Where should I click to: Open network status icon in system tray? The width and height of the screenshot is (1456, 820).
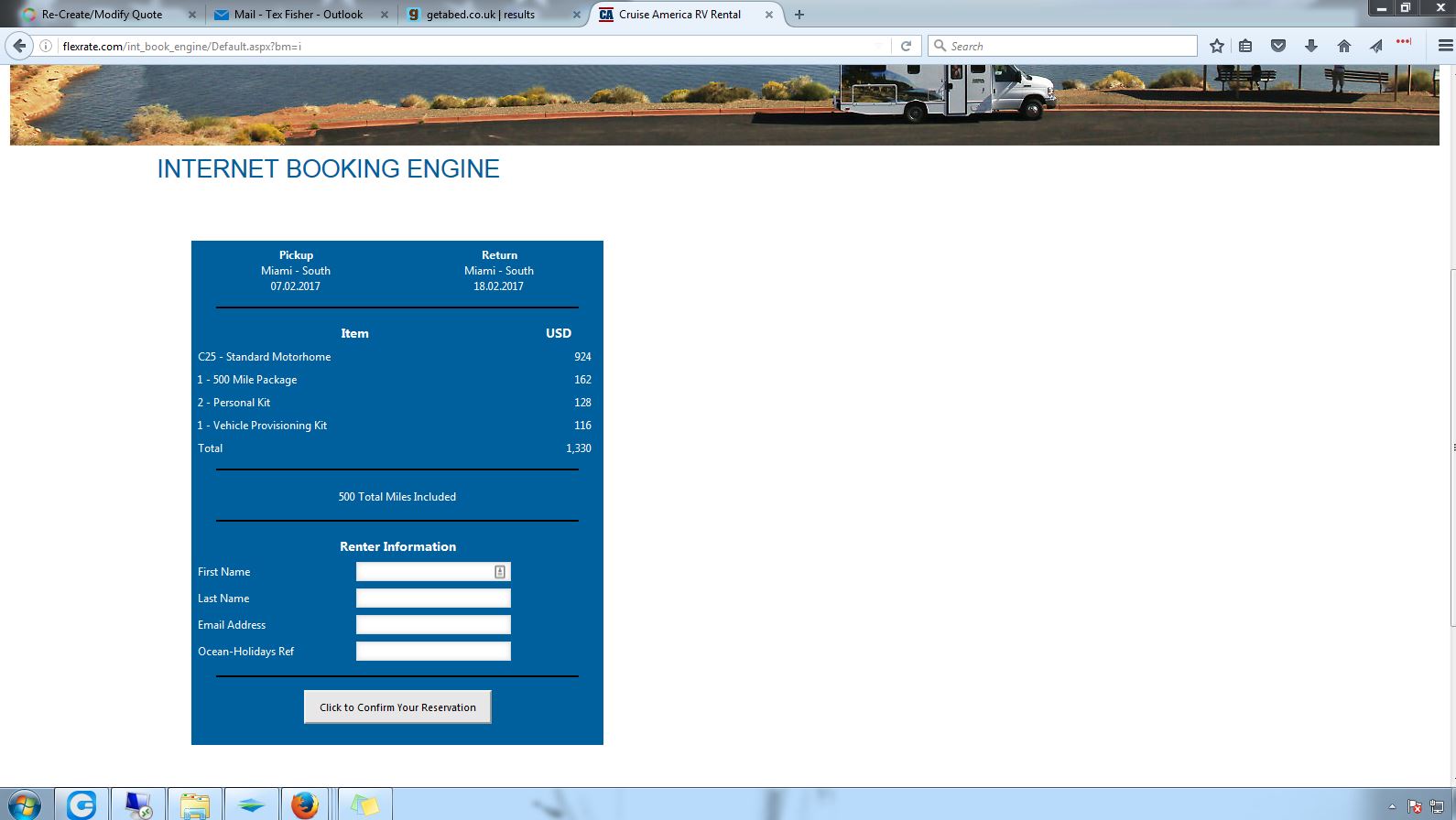[1437, 807]
